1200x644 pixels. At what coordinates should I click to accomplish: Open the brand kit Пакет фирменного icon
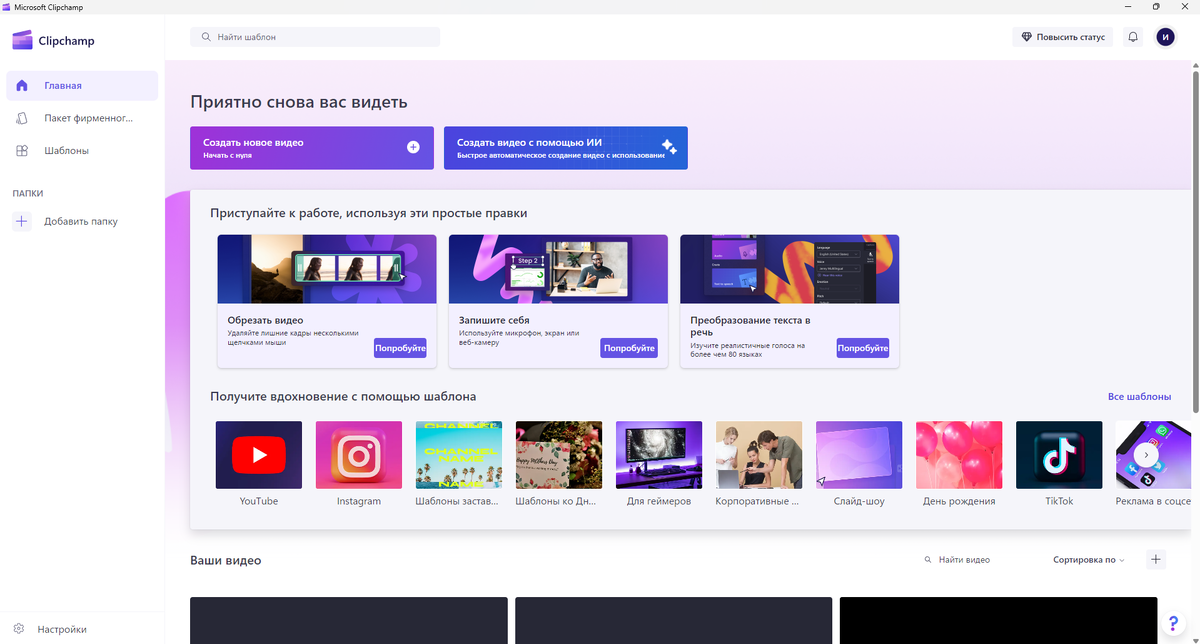22,118
